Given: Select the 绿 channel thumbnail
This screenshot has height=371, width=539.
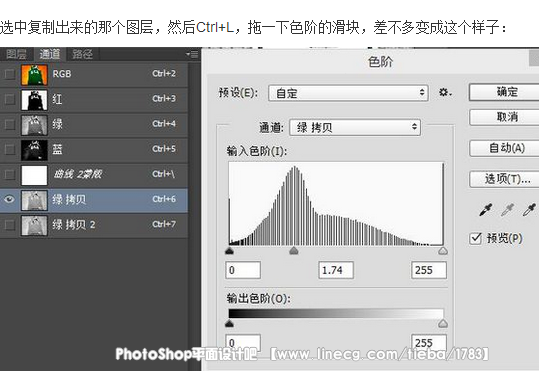Looking at the screenshot, I should 34,125.
